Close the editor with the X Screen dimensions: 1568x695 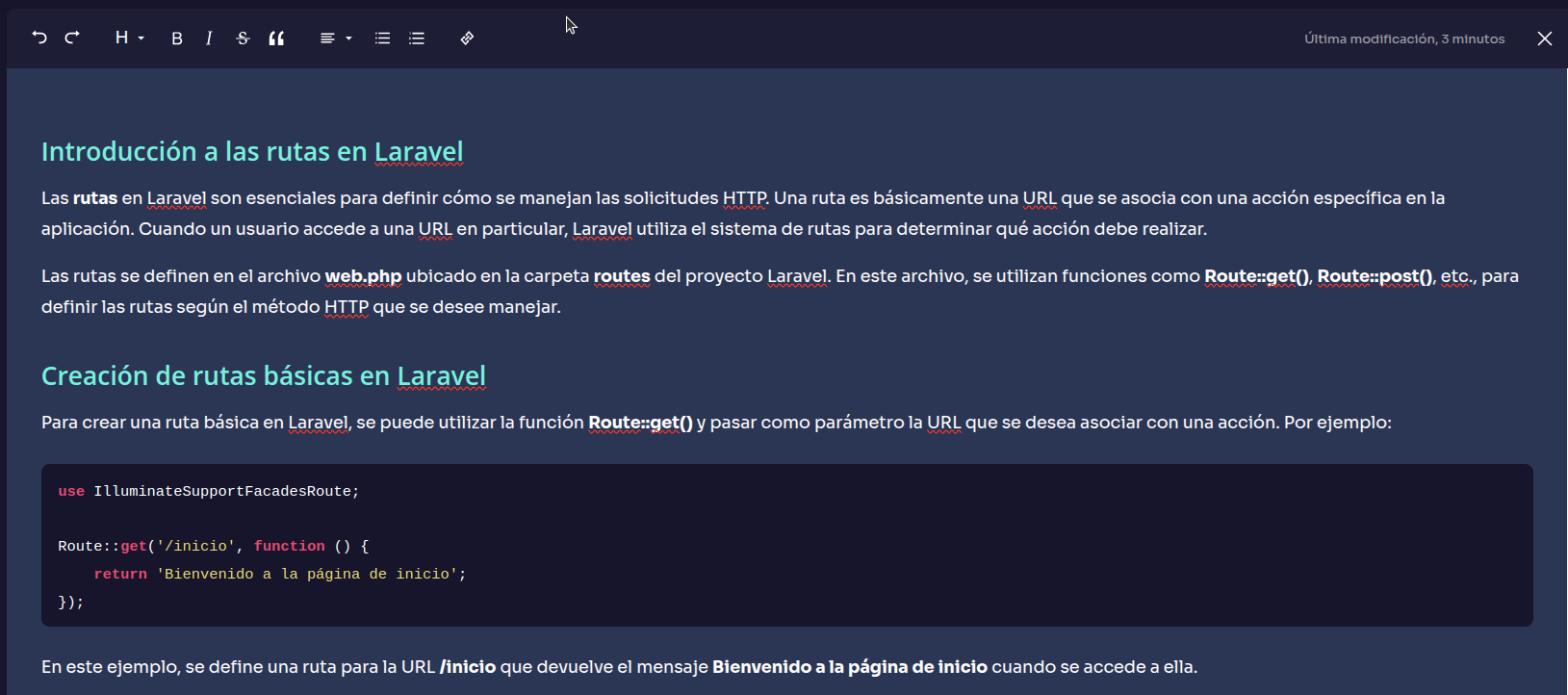point(1545,39)
